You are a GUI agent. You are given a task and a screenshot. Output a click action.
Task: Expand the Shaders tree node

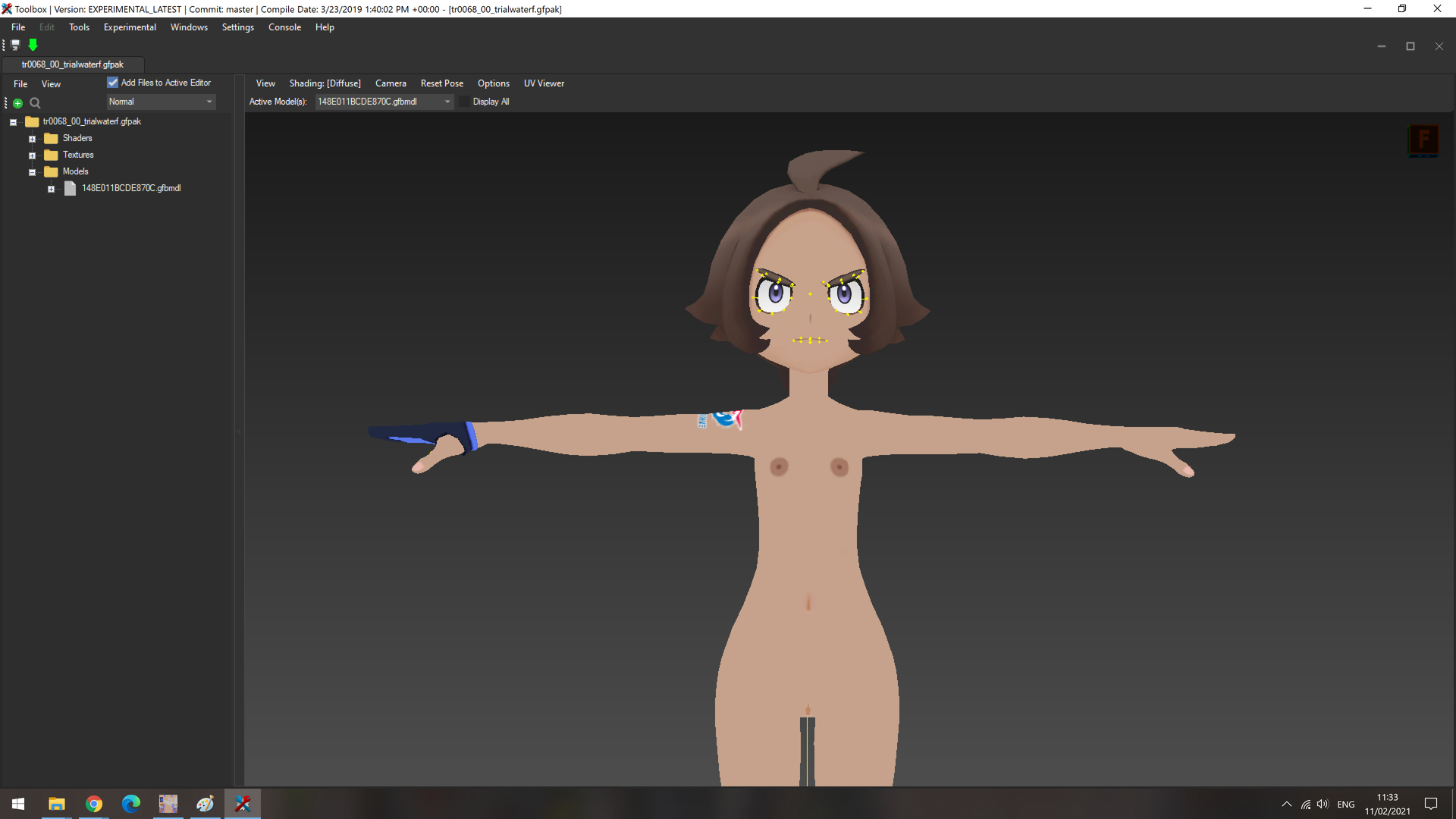pyautogui.click(x=33, y=139)
